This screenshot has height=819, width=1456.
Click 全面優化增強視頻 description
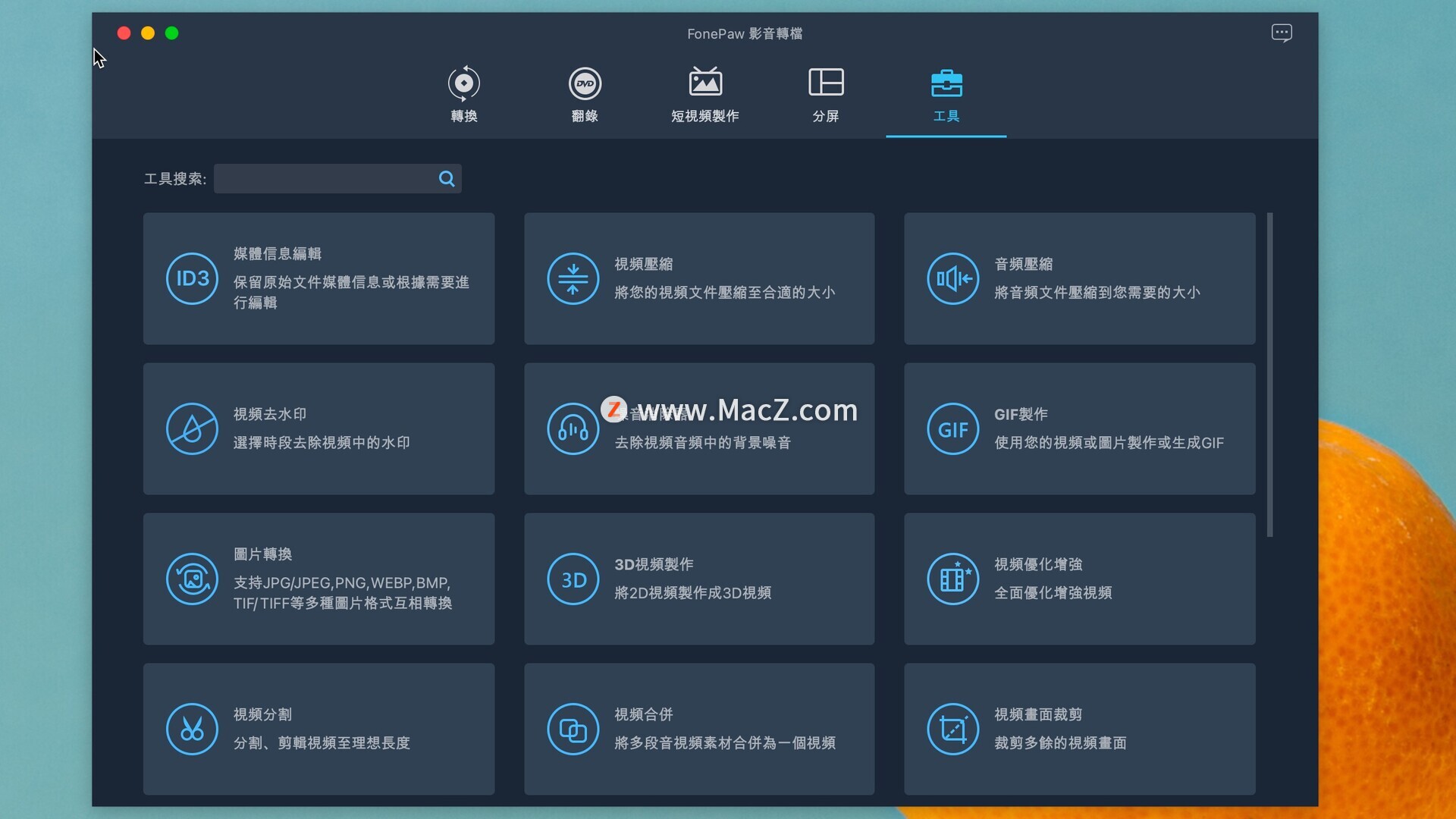click(x=1053, y=592)
